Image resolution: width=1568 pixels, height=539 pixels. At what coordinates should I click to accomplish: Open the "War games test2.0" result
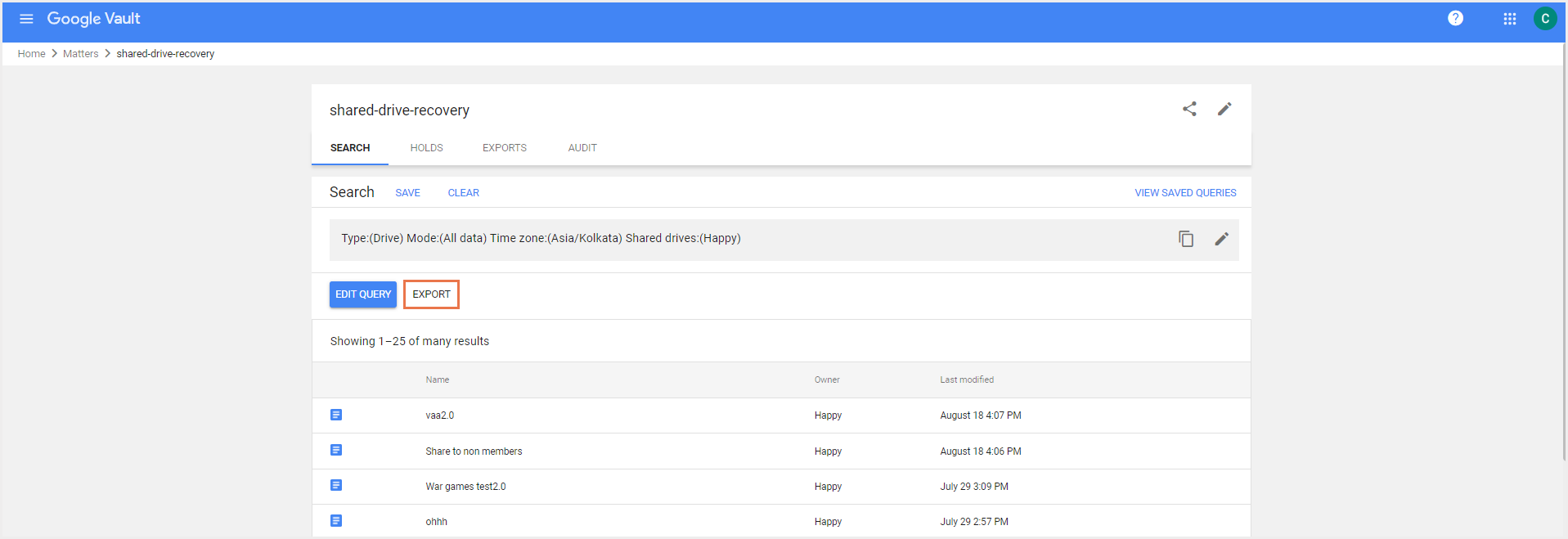(x=465, y=487)
